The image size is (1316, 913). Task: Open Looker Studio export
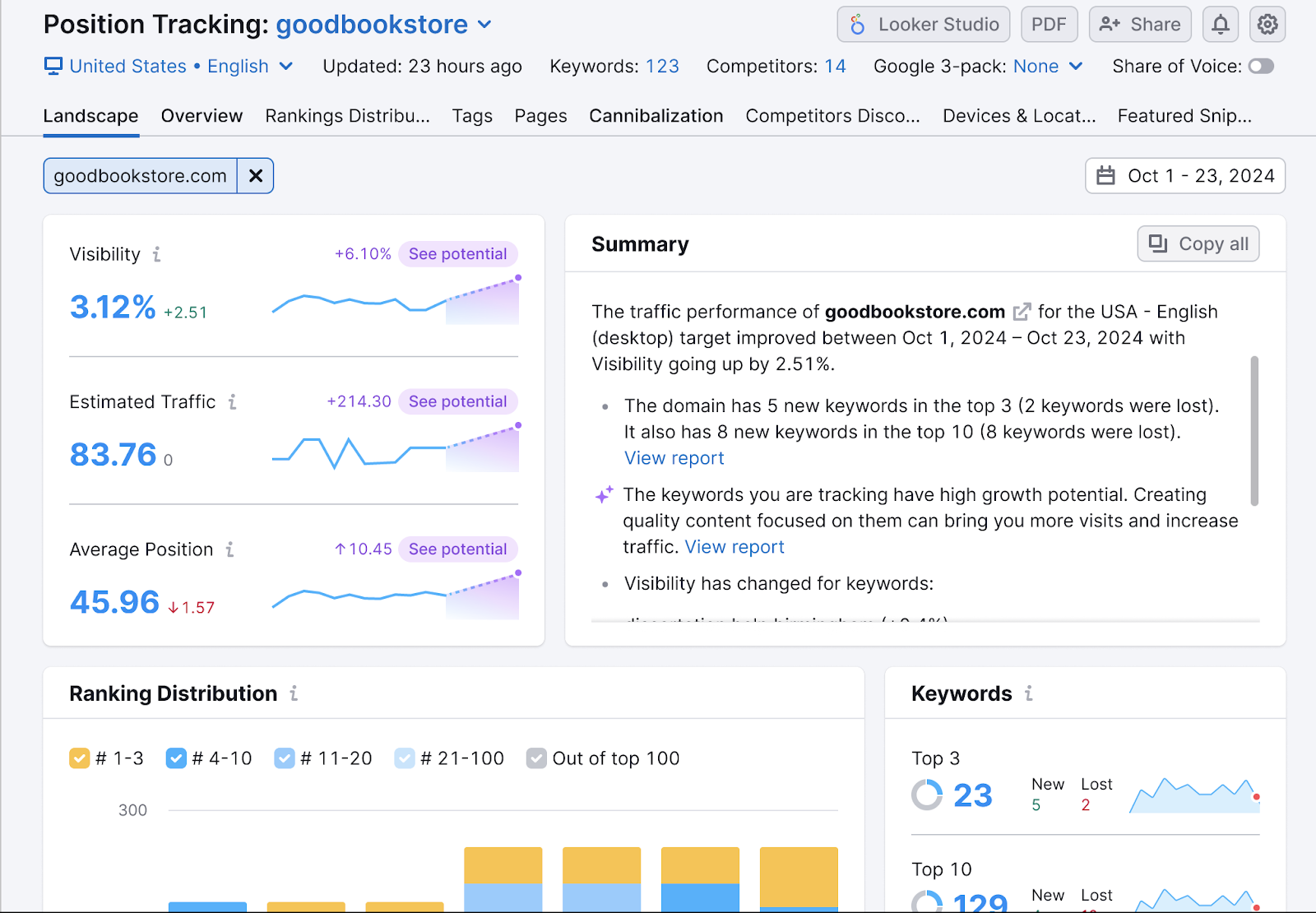923,25
